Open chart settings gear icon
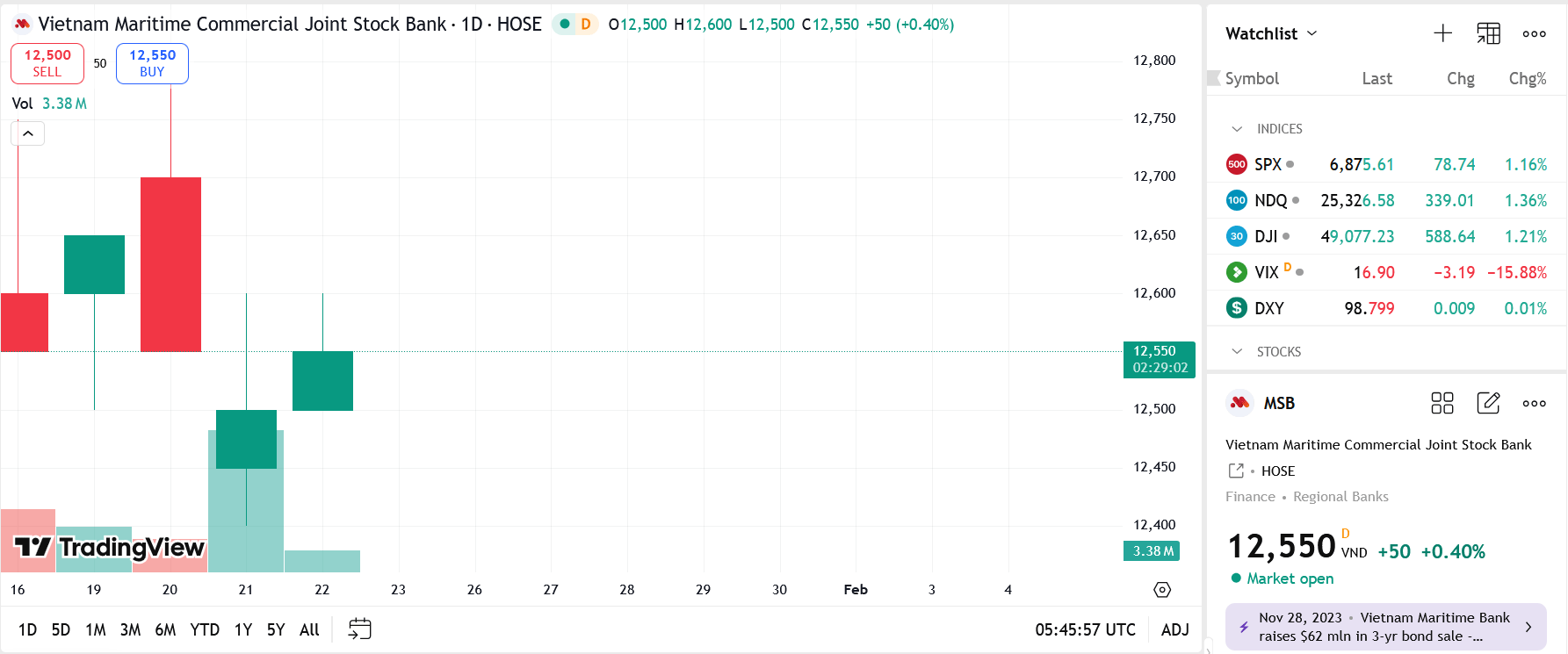 coord(1162,590)
